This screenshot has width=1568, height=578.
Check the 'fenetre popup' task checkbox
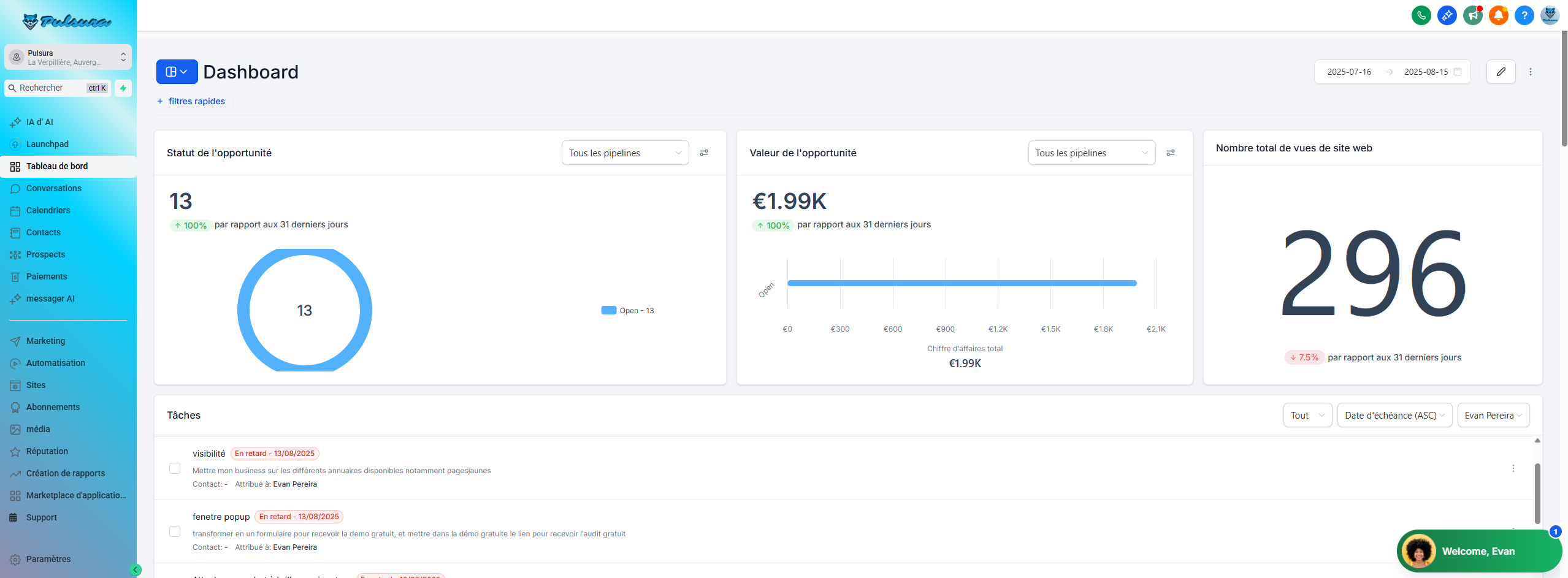pos(175,531)
